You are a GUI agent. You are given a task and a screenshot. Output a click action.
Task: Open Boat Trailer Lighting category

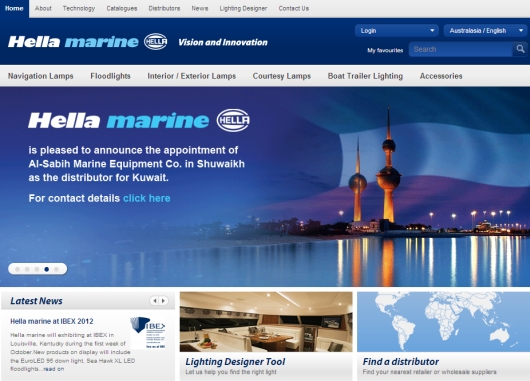365,76
